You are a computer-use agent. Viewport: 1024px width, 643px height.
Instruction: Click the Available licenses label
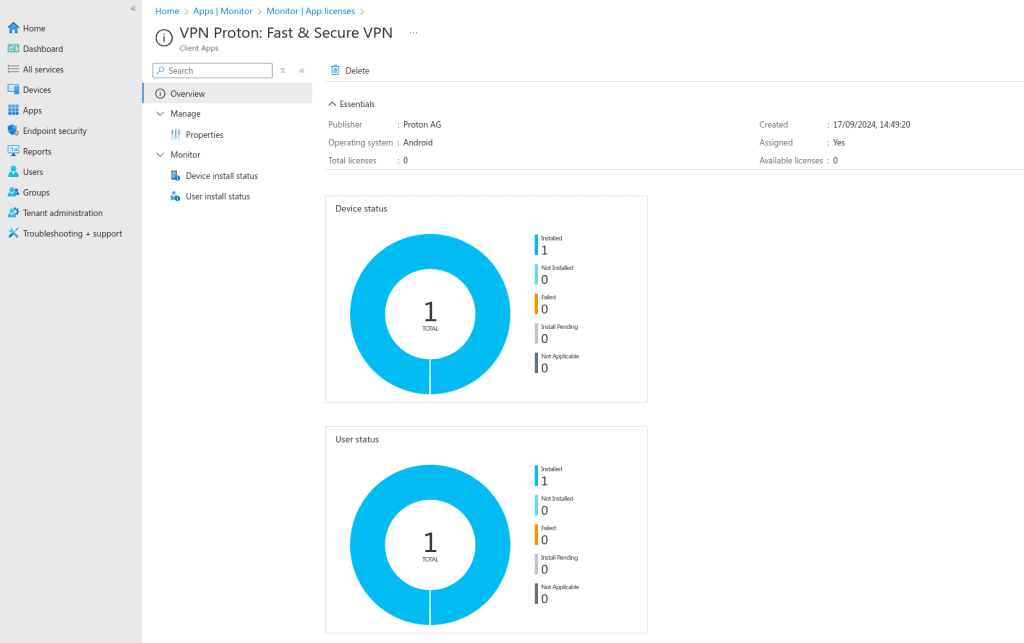791,160
